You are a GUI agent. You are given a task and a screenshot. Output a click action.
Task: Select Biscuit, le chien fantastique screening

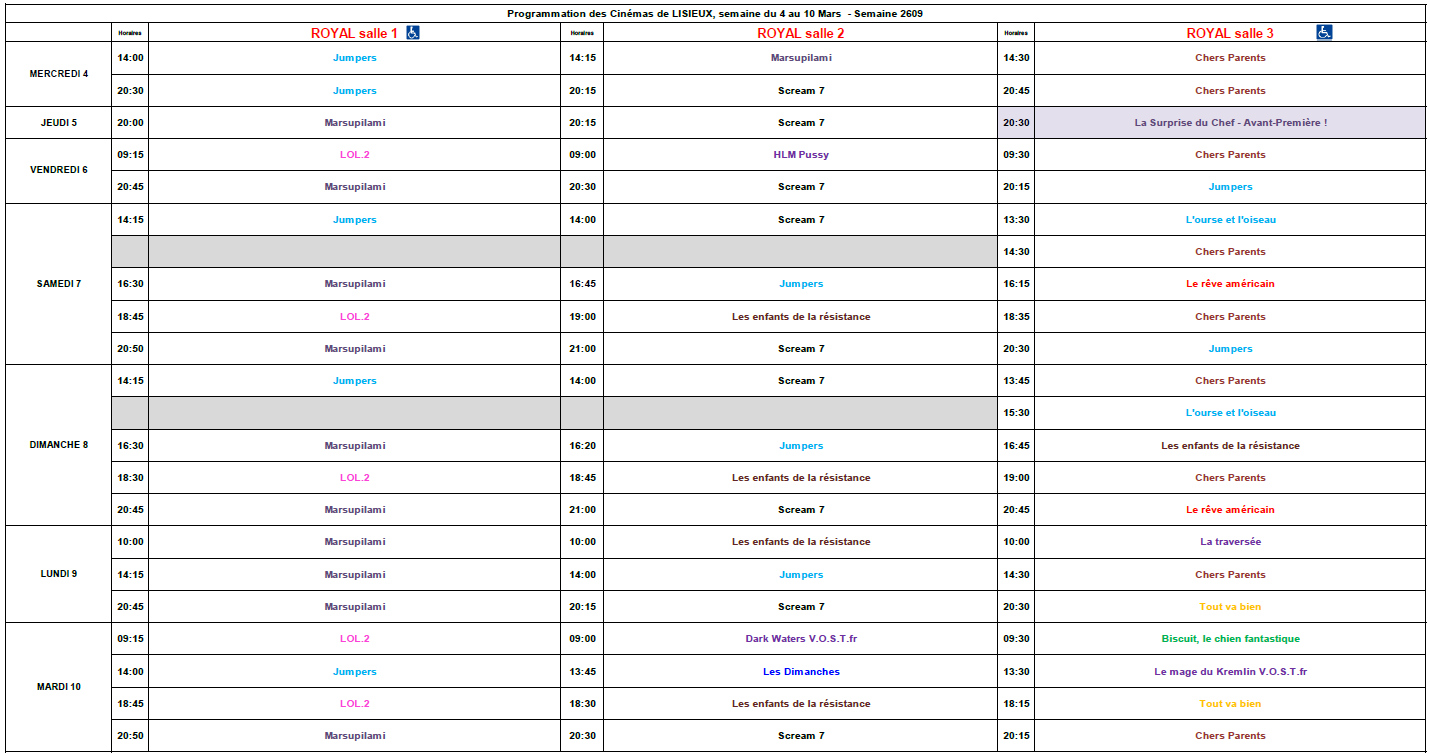click(x=1230, y=639)
